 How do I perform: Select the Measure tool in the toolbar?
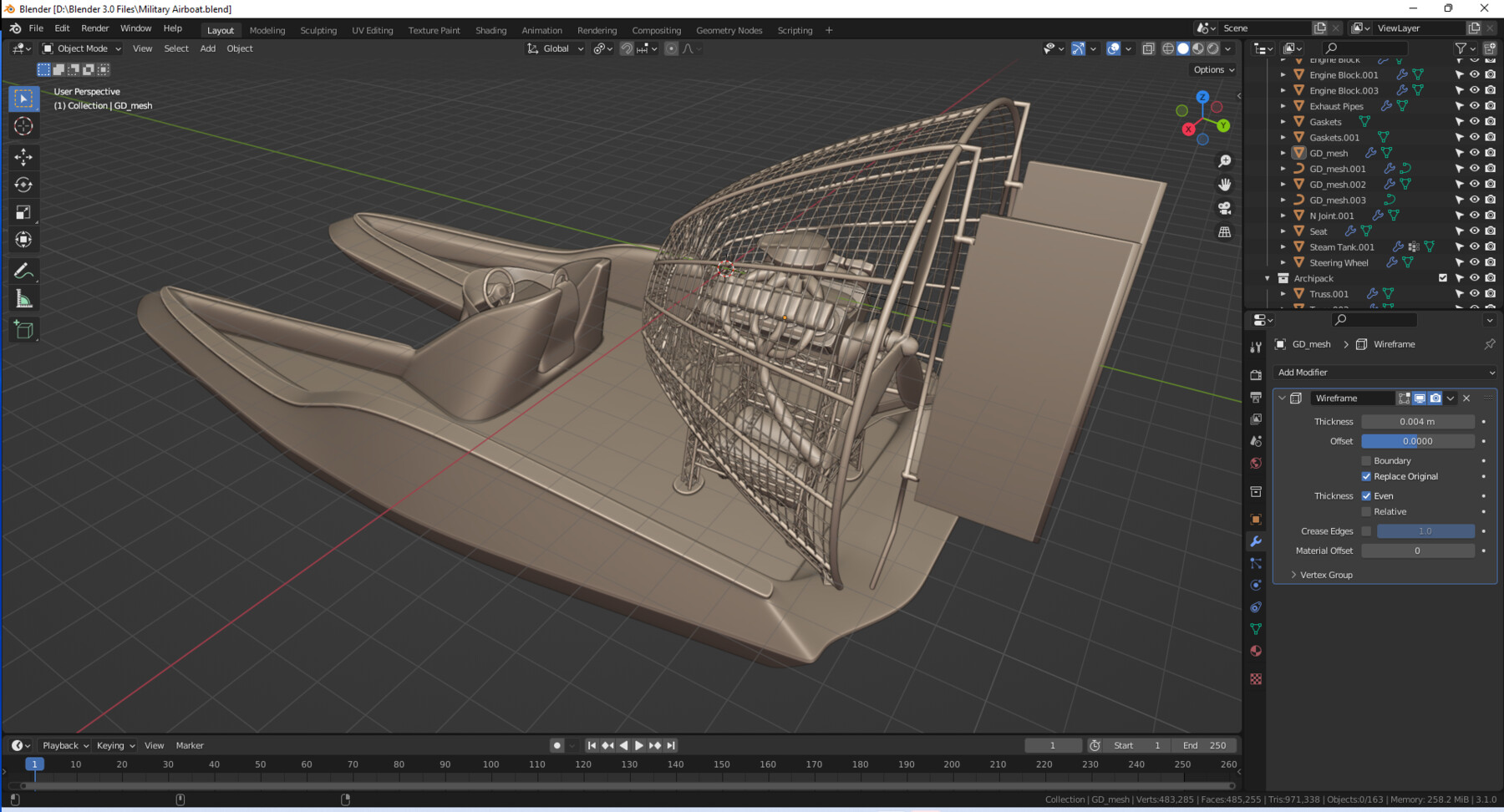[x=23, y=297]
